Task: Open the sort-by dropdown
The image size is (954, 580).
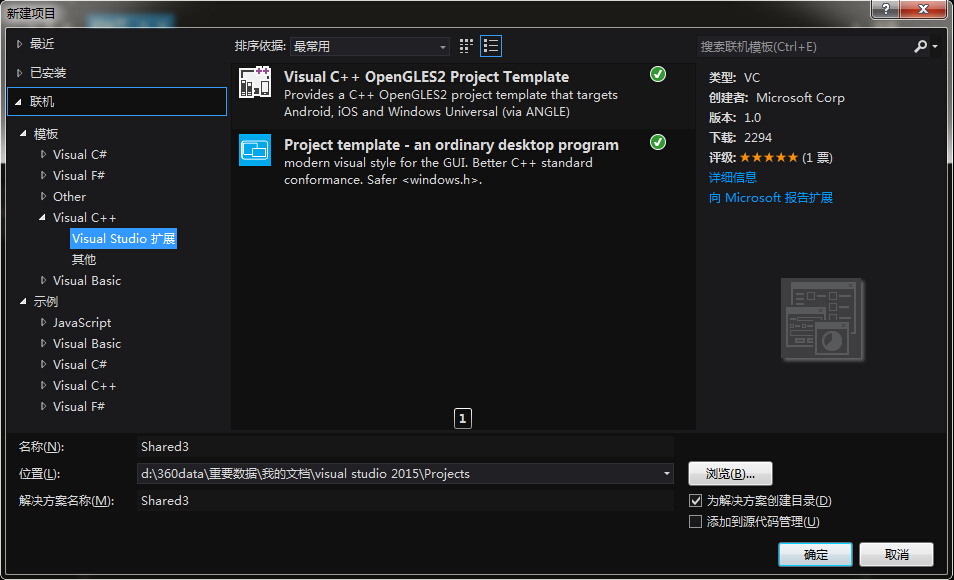Action: tap(370, 46)
